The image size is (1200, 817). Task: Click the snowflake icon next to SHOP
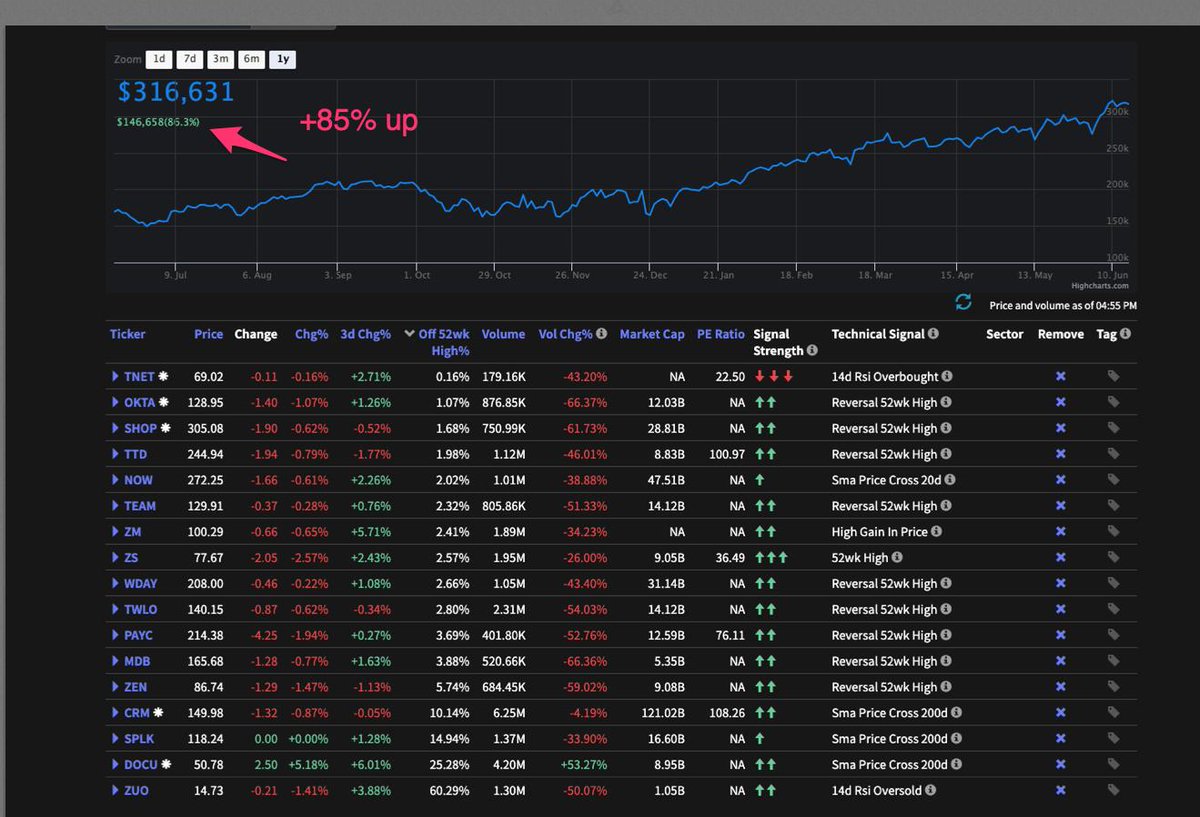[165, 428]
